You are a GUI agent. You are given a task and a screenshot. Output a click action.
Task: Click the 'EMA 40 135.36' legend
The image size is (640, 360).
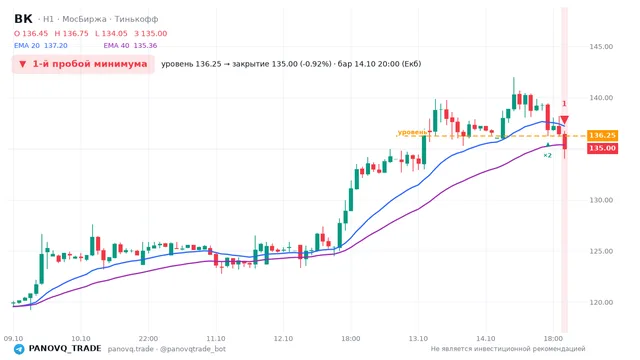click(130, 46)
